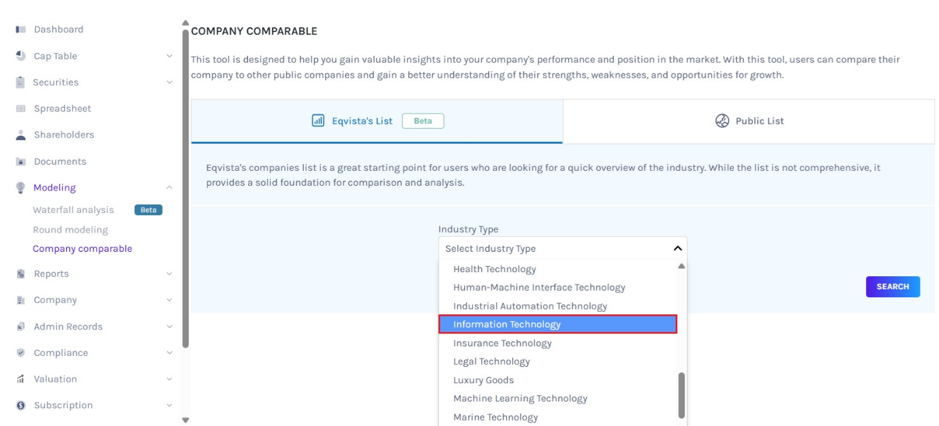Click the industry dropdown list scrollbar thumb
The width and height of the screenshot is (939, 426).
click(681, 395)
